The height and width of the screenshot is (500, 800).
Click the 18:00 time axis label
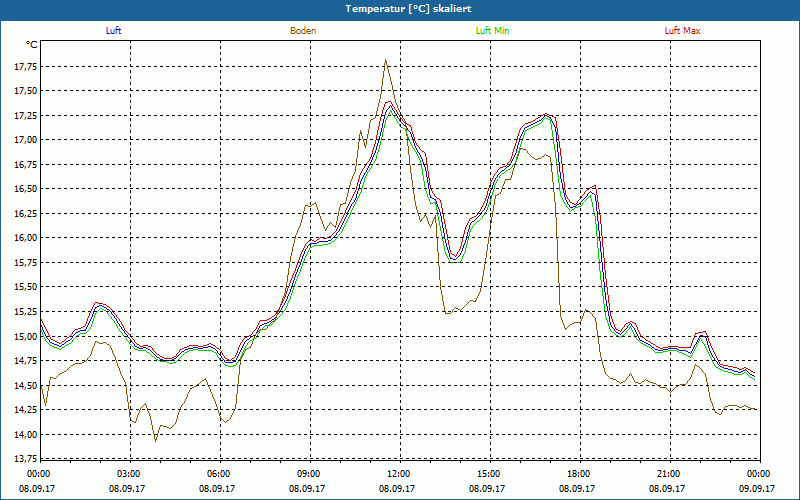click(x=580, y=474)
